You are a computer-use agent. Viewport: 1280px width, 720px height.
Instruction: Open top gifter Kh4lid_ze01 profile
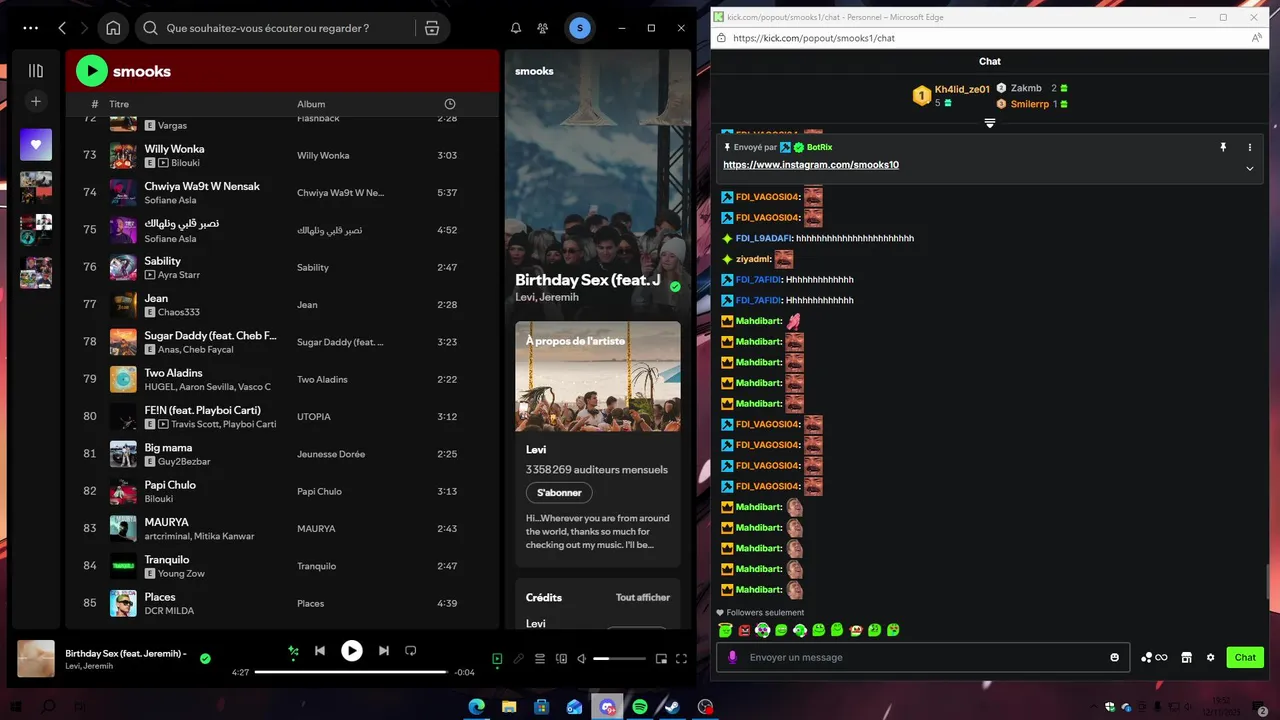click(962, 89)
